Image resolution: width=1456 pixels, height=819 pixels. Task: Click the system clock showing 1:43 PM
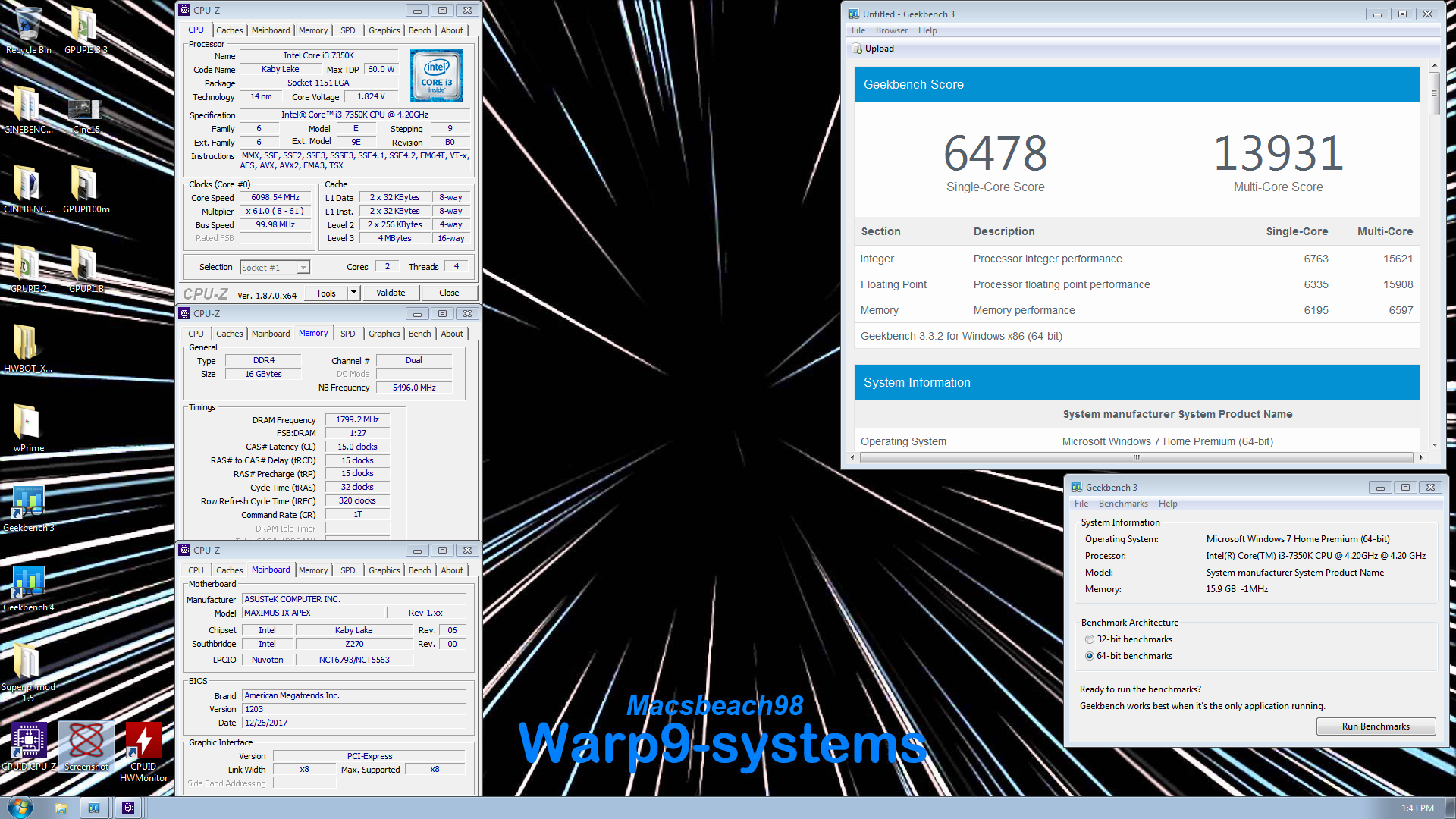point(1417,808)
